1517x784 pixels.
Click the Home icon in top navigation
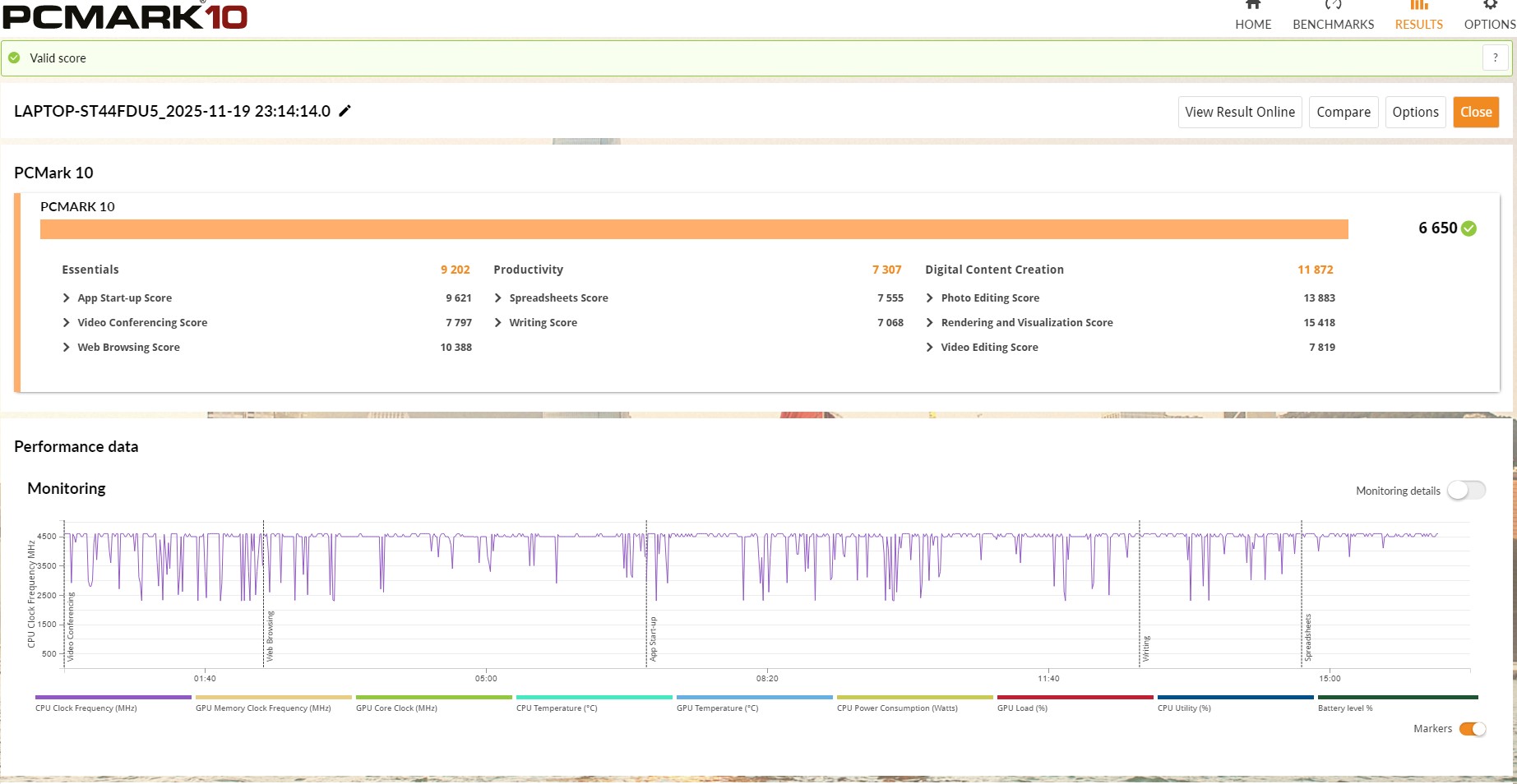pos(1252,6)
